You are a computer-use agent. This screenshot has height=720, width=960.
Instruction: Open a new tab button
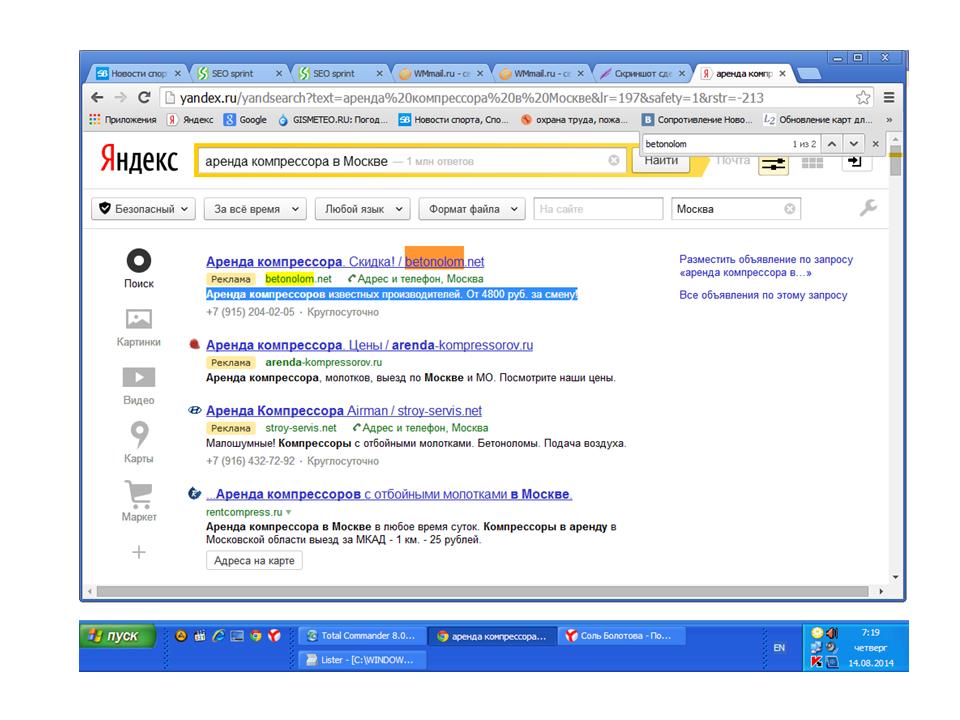tap(809, 74)
